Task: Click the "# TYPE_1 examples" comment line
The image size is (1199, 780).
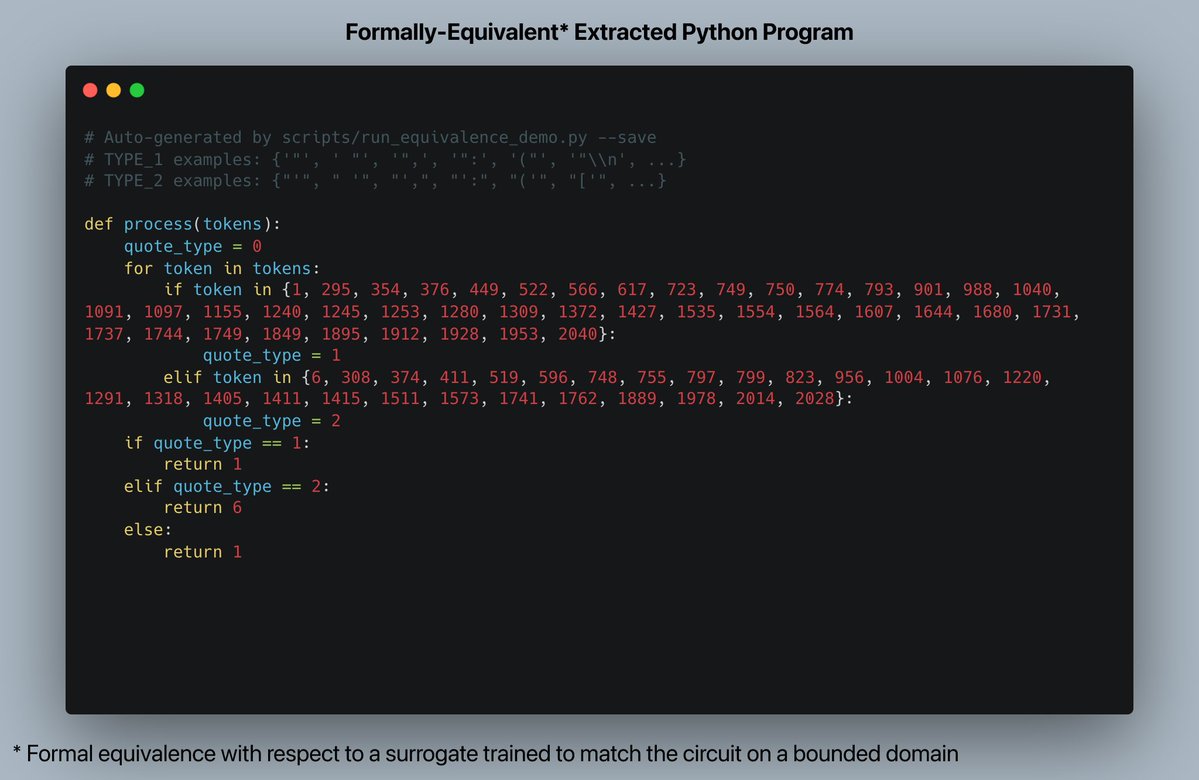Action: [x=385, y=159]
